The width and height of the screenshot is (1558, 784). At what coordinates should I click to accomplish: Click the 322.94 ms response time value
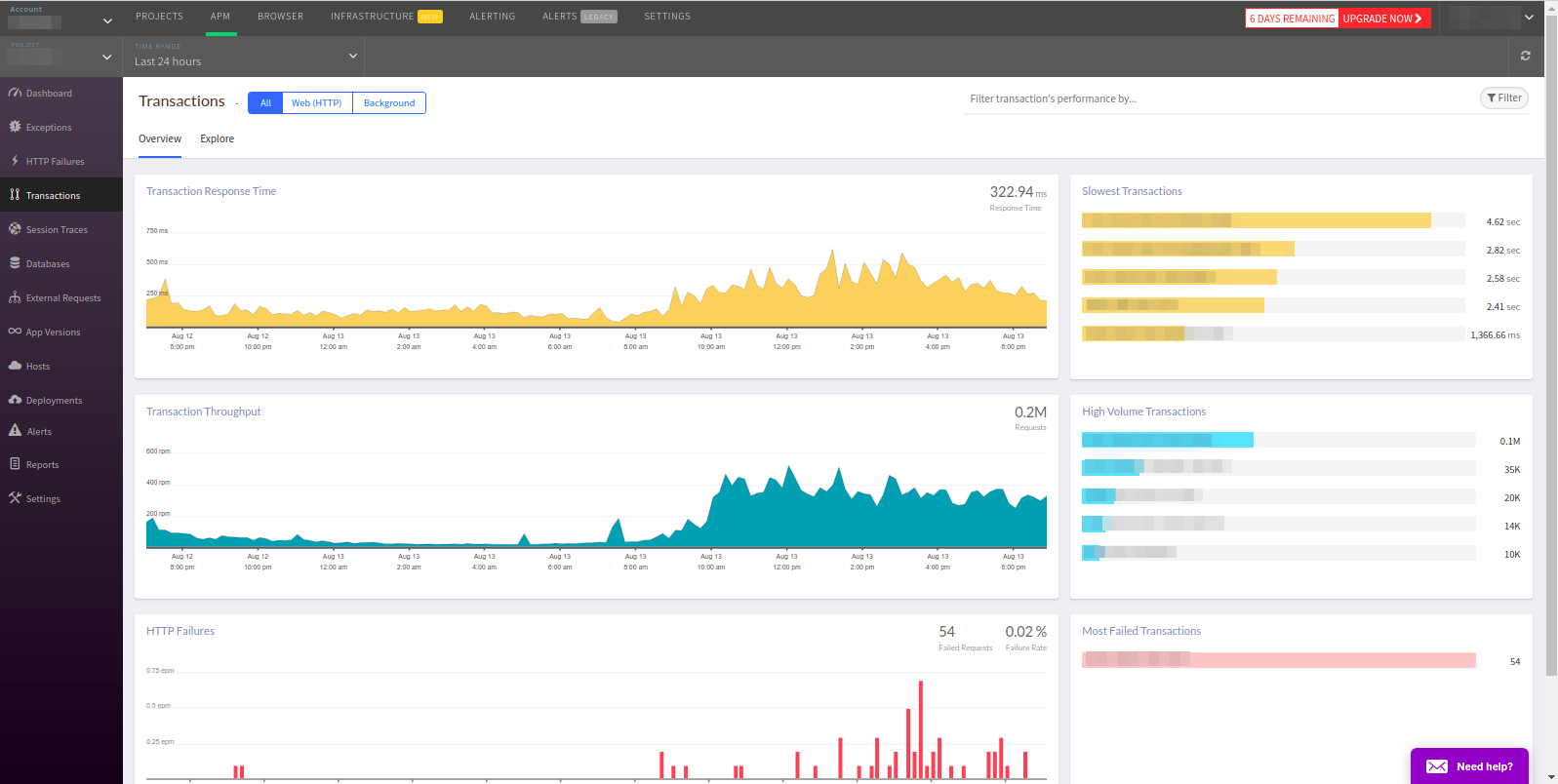1018,192
